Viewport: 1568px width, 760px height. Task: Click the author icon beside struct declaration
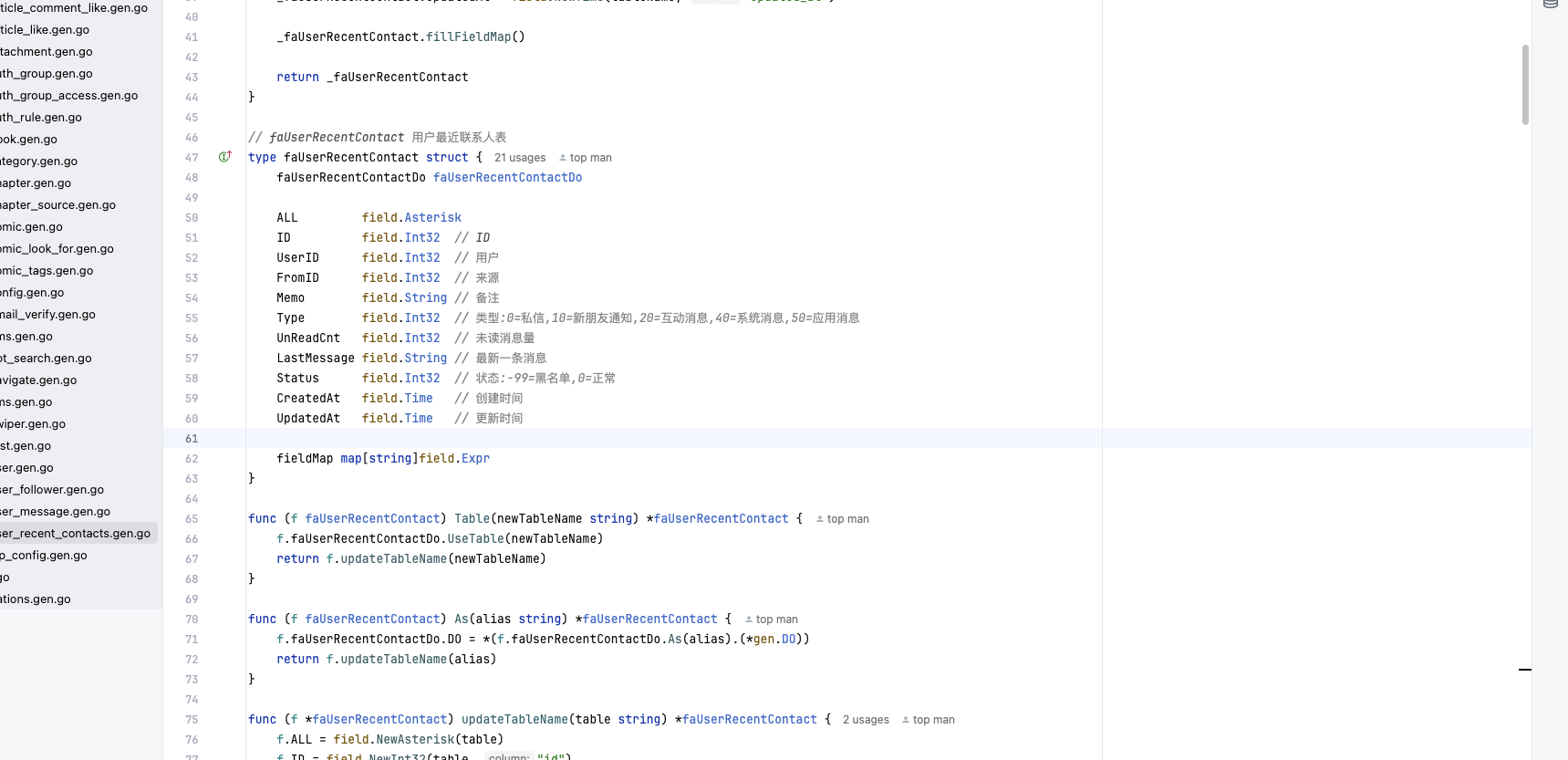[x=563, y=158]
